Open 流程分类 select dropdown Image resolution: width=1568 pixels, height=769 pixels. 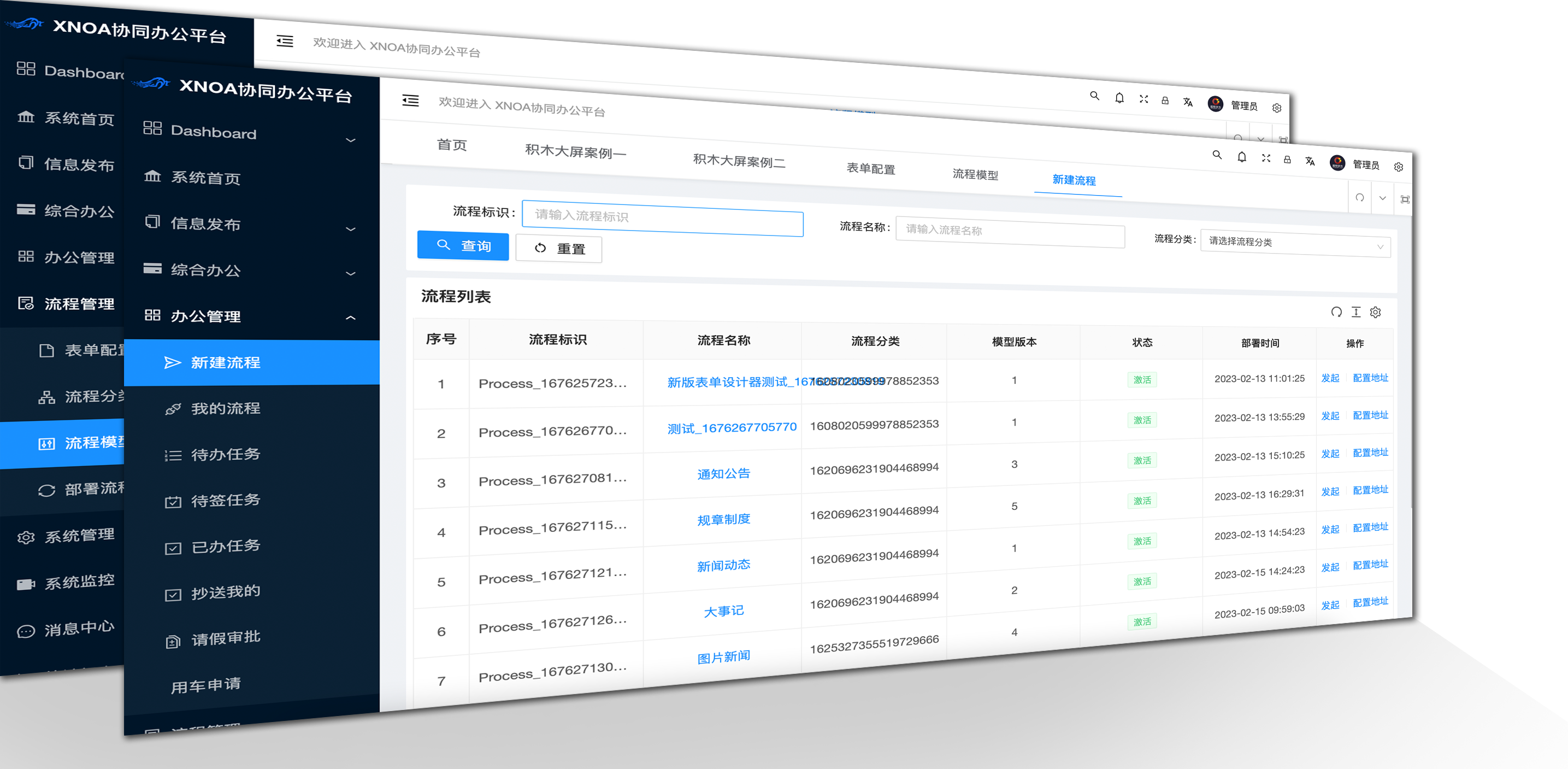pyautogui.click(x=1295, y=244)
